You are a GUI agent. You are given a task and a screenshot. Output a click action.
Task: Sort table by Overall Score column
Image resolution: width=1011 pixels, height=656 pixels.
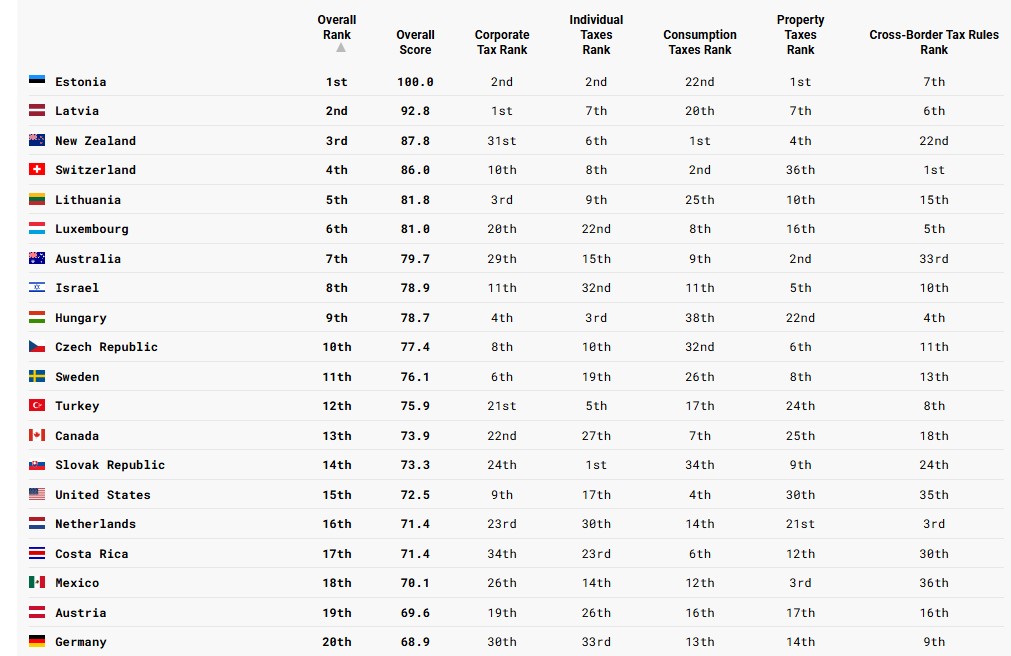[x=415, y=42]
